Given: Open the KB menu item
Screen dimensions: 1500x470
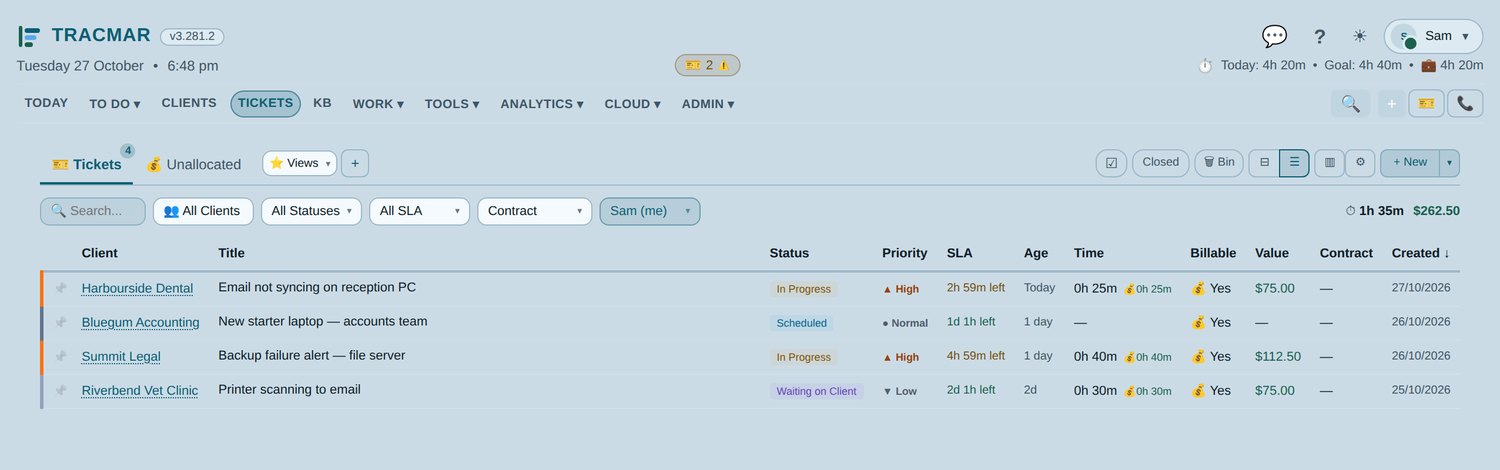Looking at the screenshot, I should [322, 103].
